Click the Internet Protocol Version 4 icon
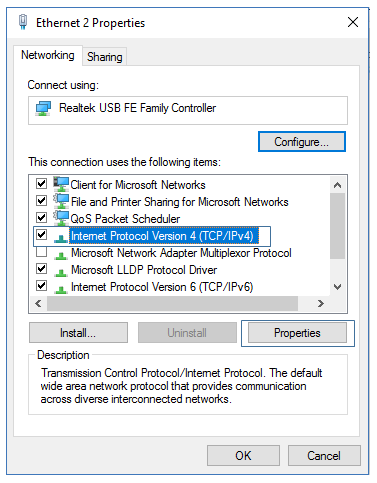Viewport: 377px width, 483px height. click(x=61, y=238)
